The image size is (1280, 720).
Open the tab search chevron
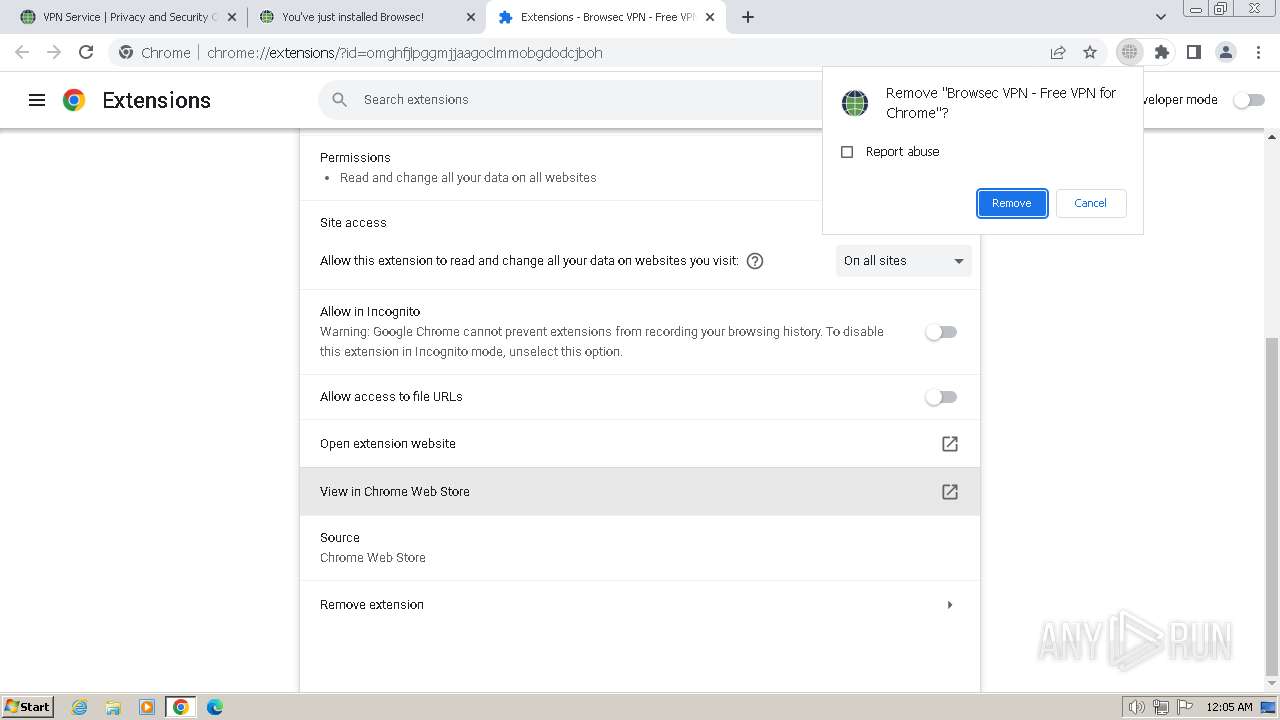1161,17
